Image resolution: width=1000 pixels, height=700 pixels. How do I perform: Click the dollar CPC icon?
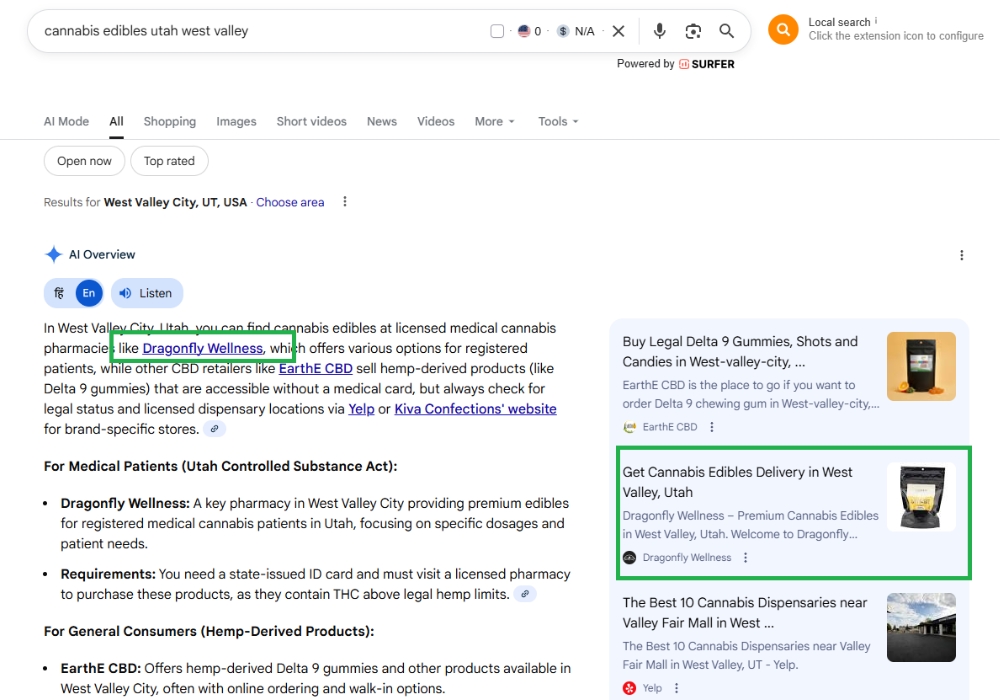[563, 31]
